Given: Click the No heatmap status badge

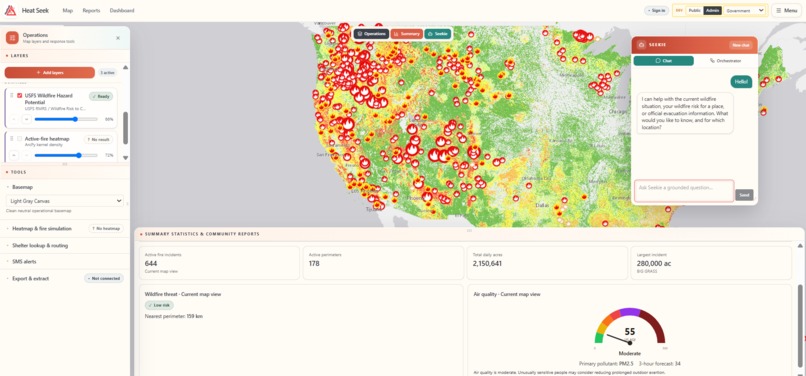Looking at the screenshot, I should click(x=106, y=228).
